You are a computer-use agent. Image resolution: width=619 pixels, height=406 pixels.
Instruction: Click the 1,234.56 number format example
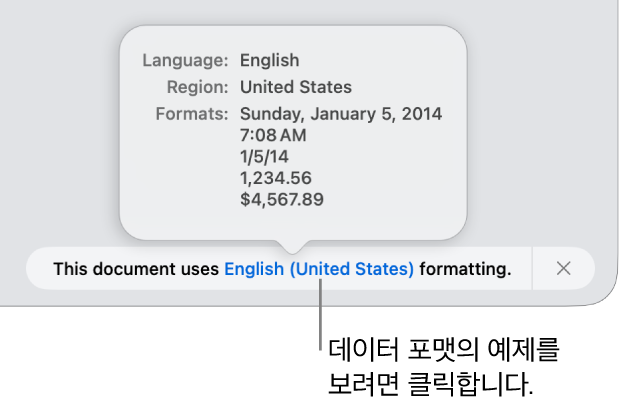[276, 178]
